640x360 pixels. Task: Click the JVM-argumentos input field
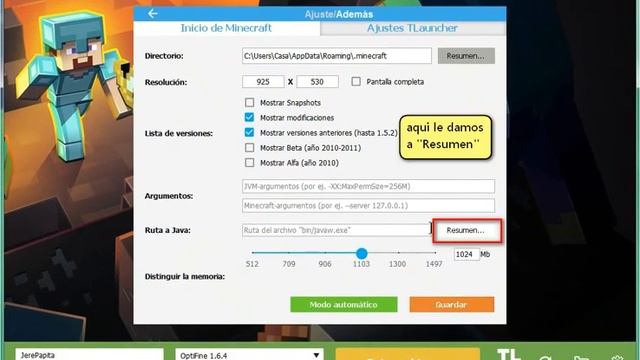pos(368,187)
